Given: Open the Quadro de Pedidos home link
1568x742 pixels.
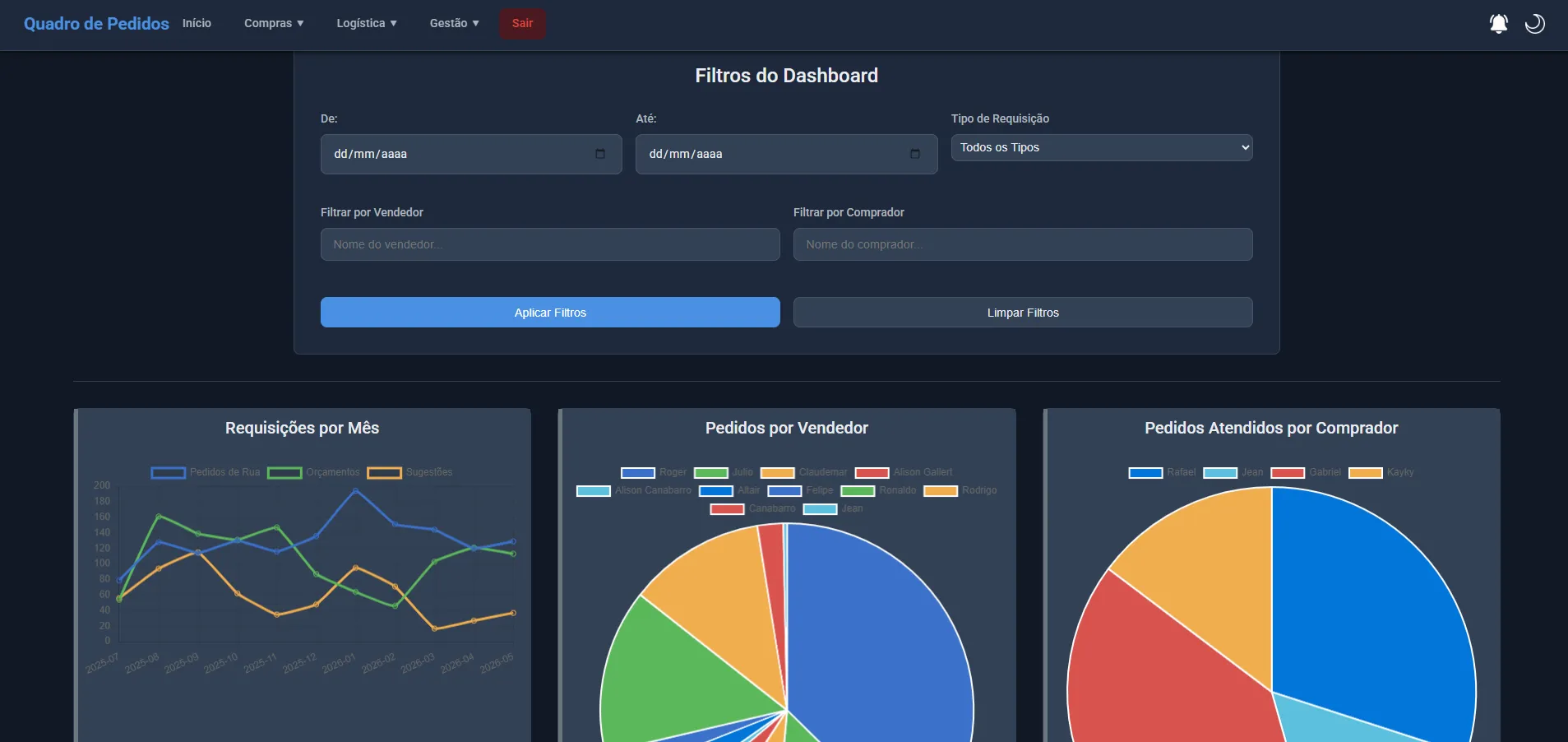Looking at the screenshot, I should [x=96, y=23].
